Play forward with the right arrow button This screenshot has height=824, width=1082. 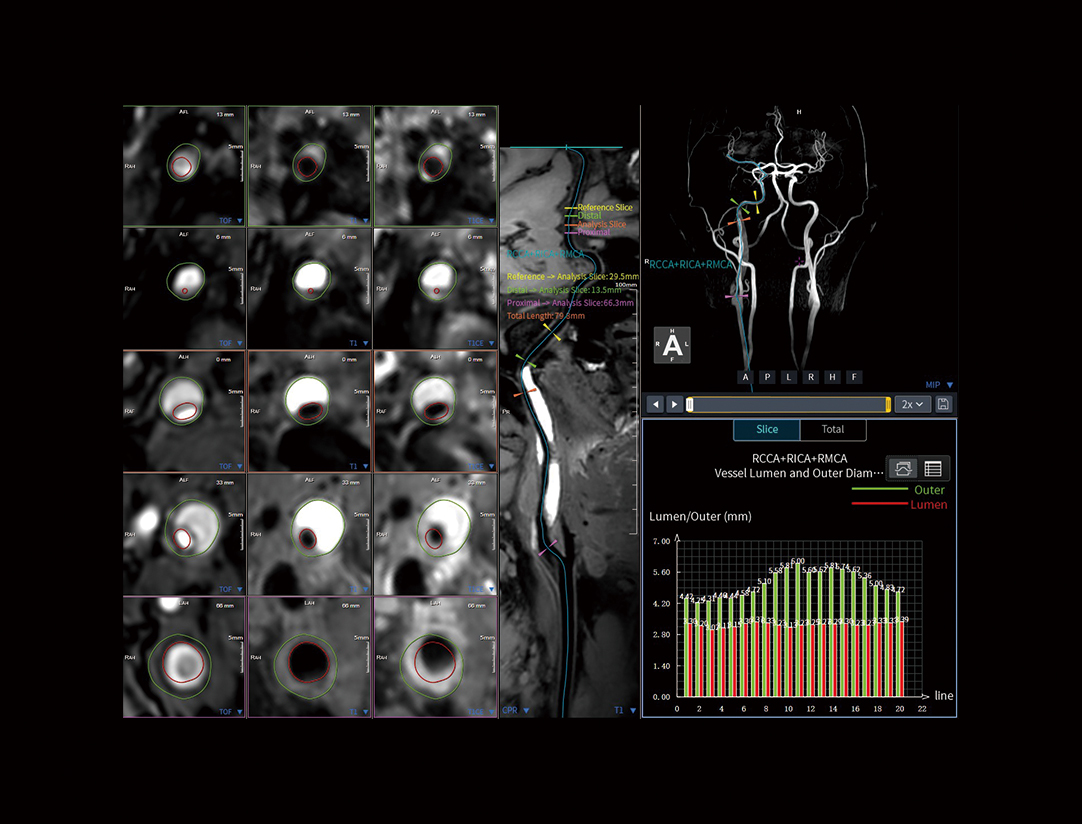tap(675, 404)
